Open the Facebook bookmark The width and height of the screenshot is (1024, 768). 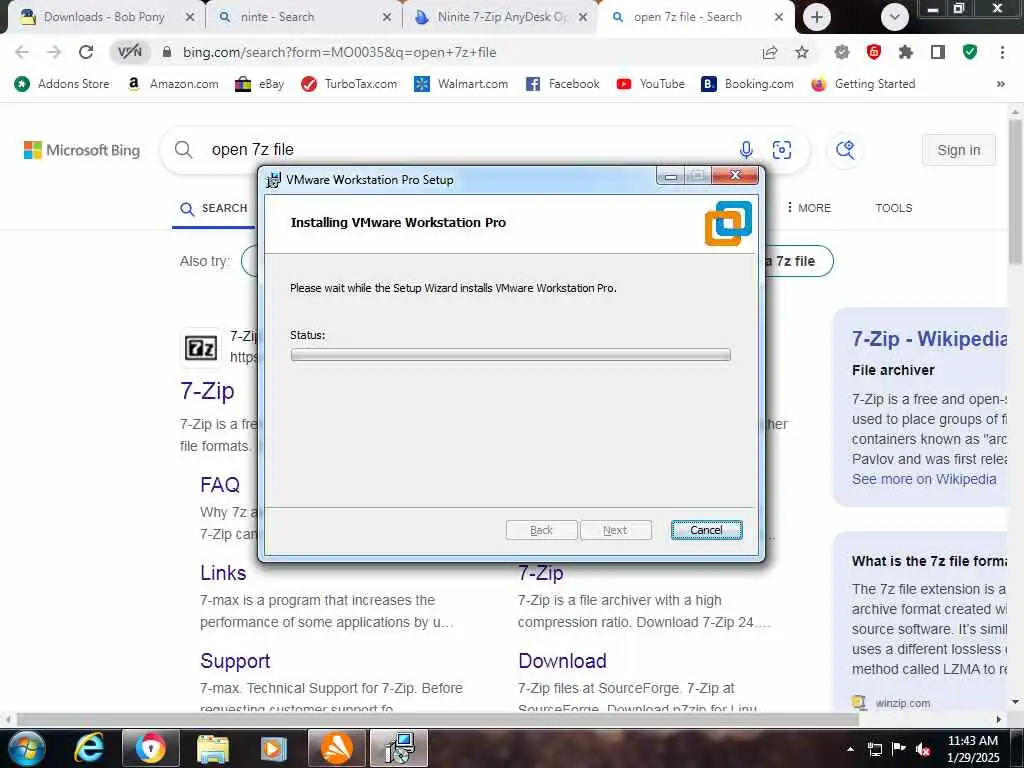click(562, 84)
